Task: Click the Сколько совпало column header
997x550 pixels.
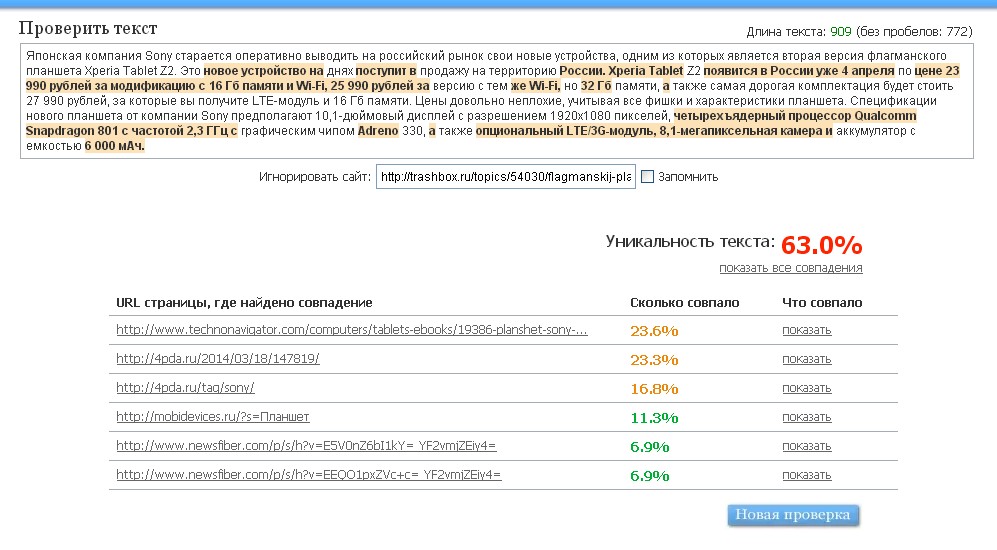Action: coord(684,302)
